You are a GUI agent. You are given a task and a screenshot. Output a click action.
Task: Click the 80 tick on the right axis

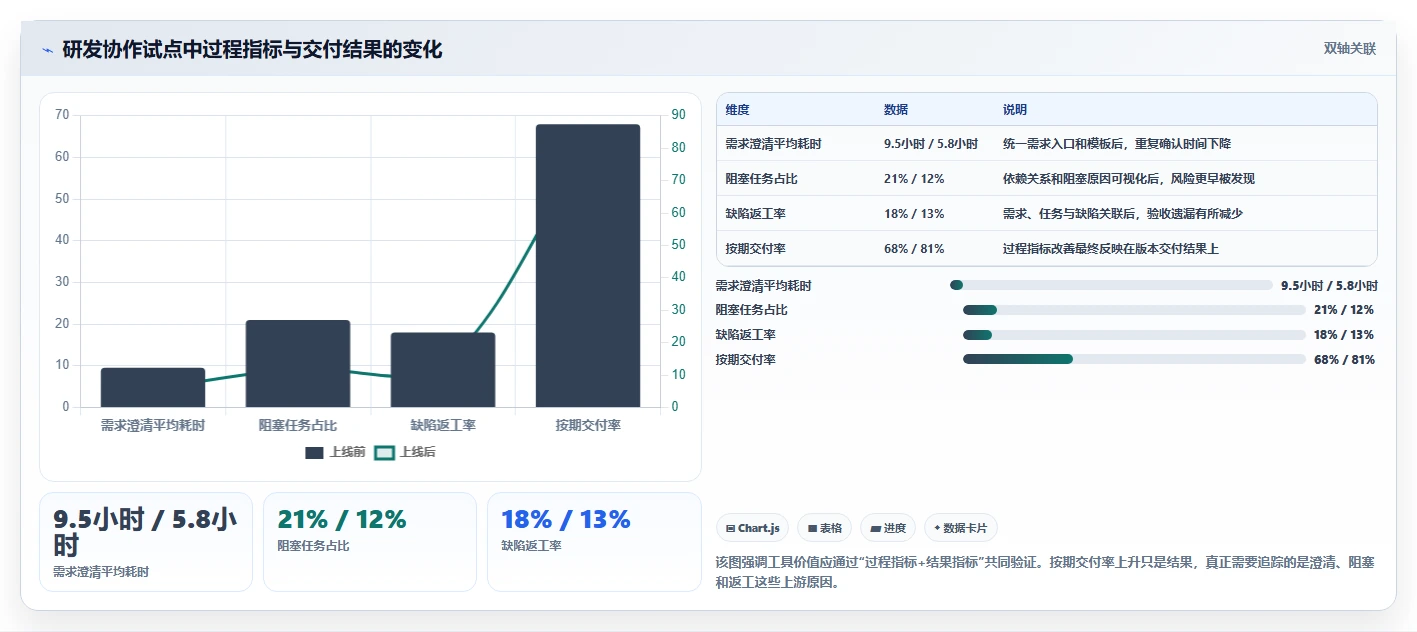coord(678,148)
